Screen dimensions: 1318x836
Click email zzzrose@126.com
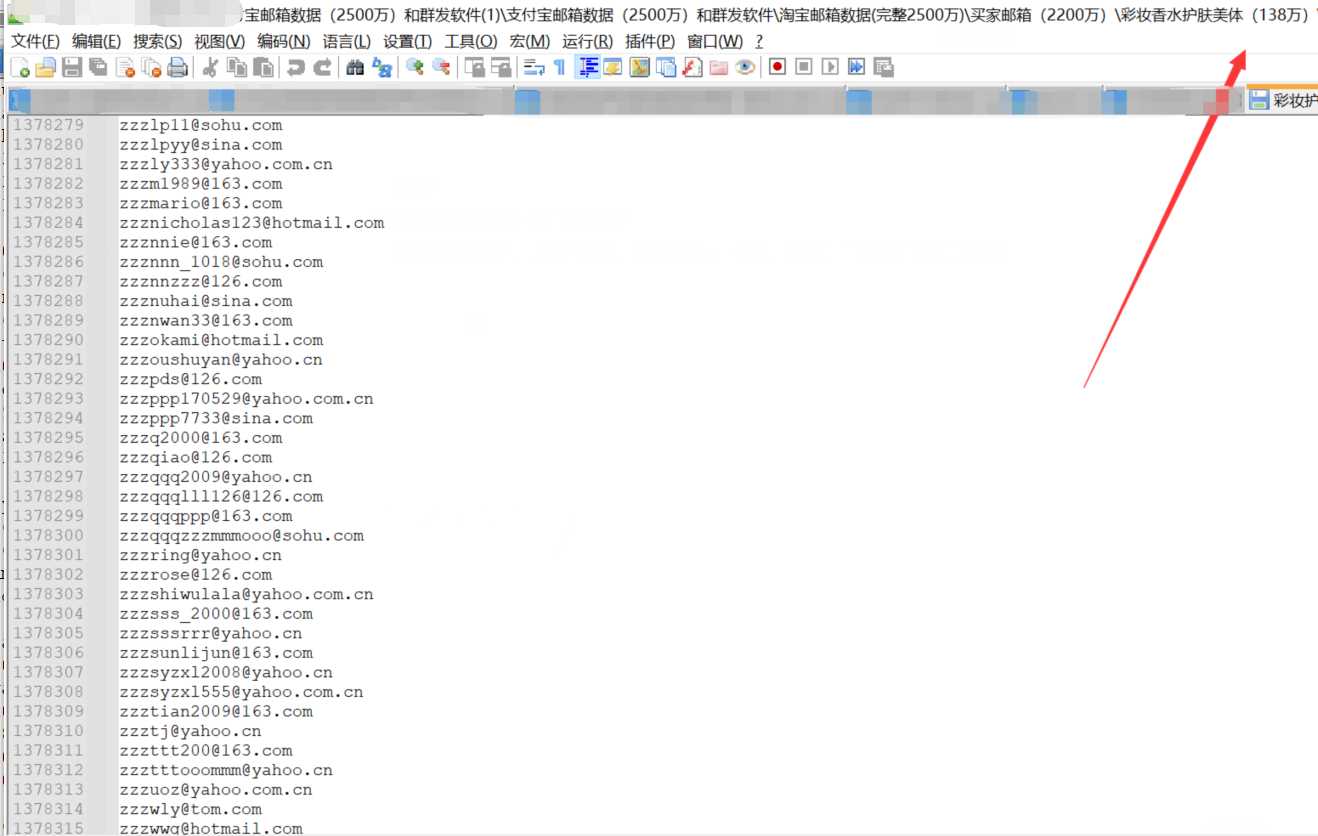pyautogui.click(x=195, y=574)
